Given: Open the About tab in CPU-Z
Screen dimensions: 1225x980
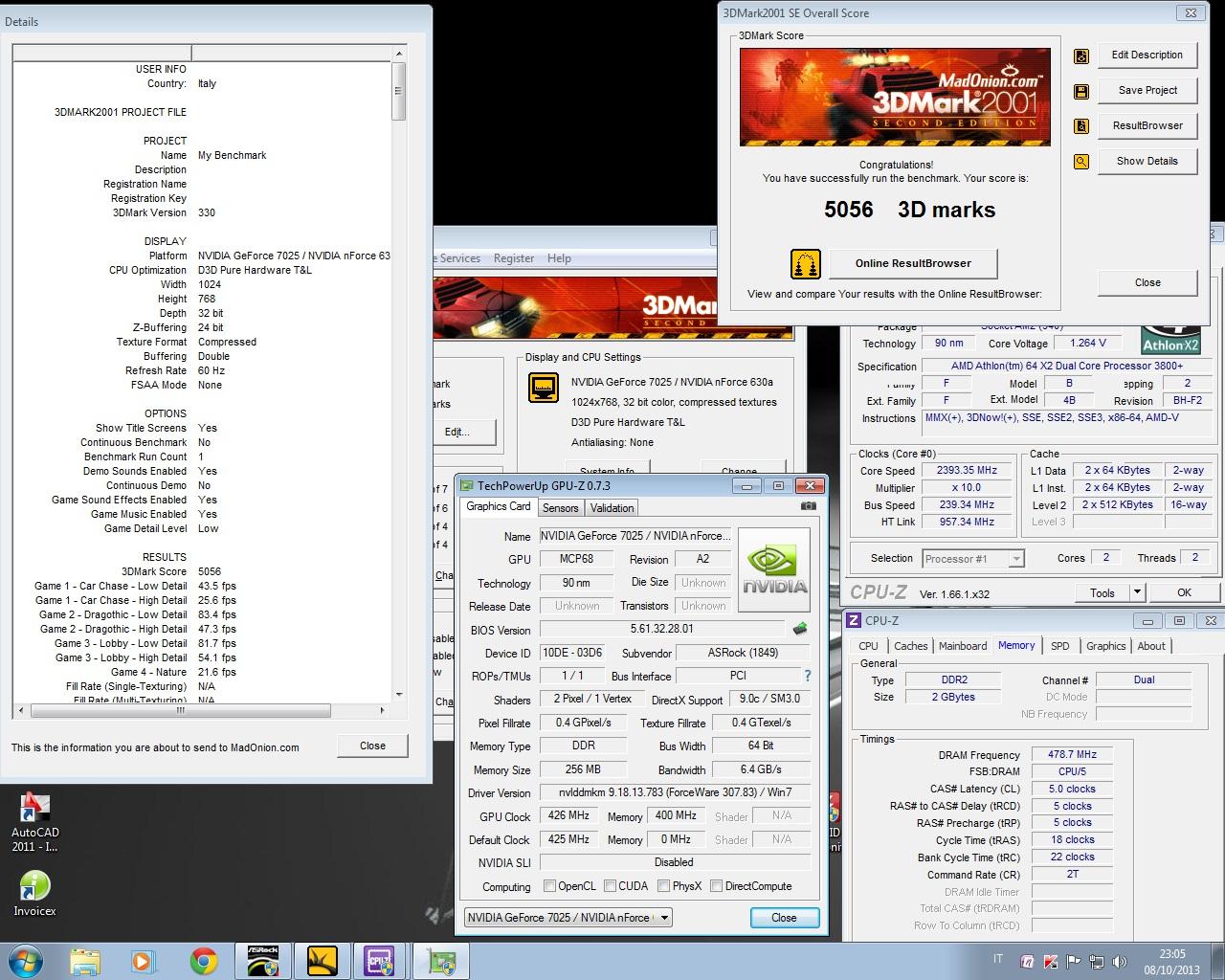Looking at the screenshot, I should coord(1151,646).
